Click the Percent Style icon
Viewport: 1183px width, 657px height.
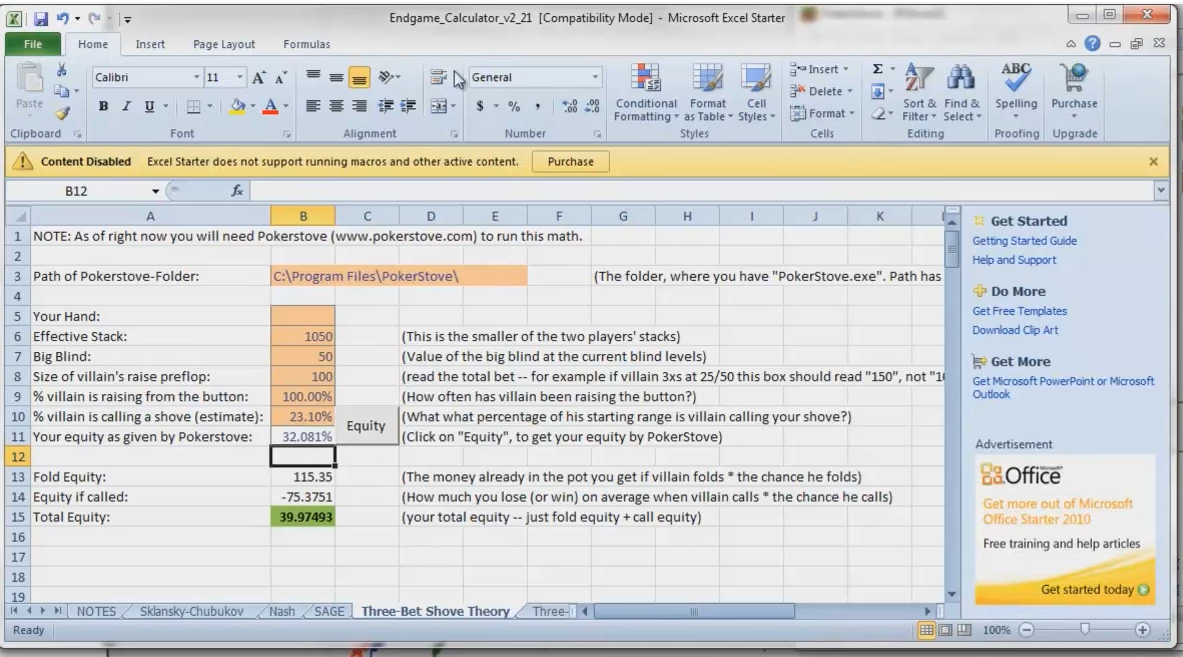[x=514, y=106]
